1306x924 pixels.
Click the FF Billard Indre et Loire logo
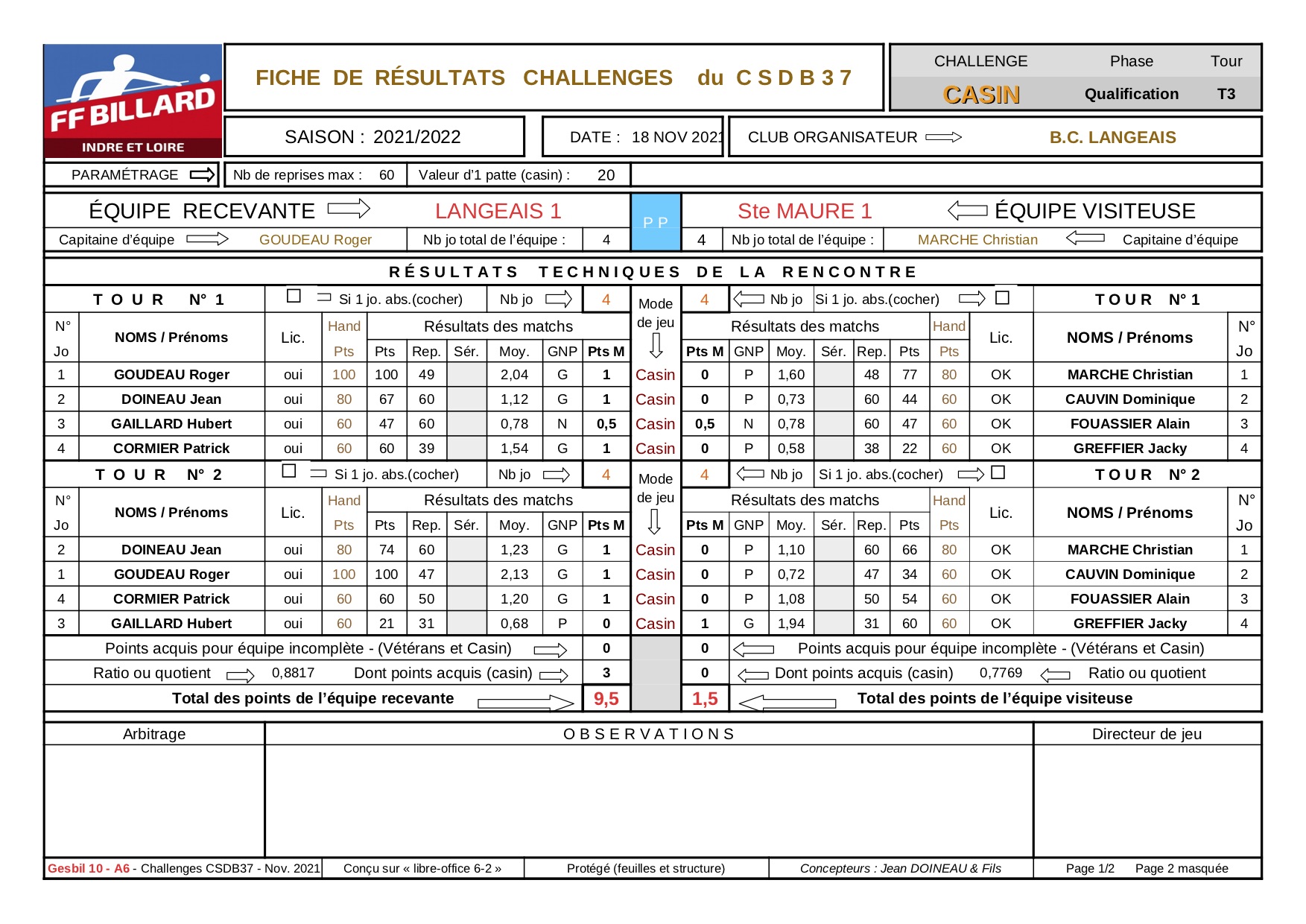tap(133, 101)
